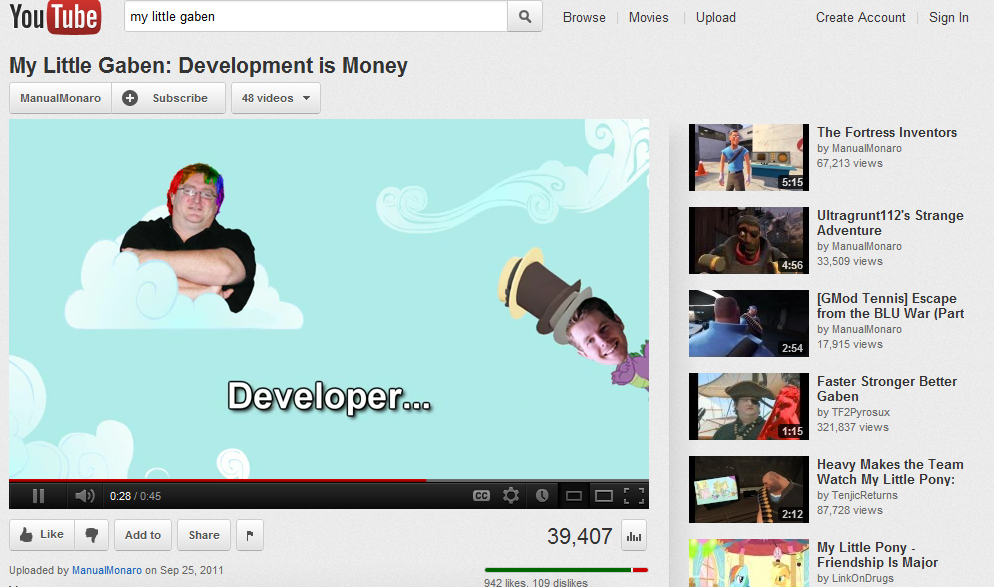This screenshot has width=994, height=587.
Task: Open ManualMonaro uploader link
Action: pos(107,570)
